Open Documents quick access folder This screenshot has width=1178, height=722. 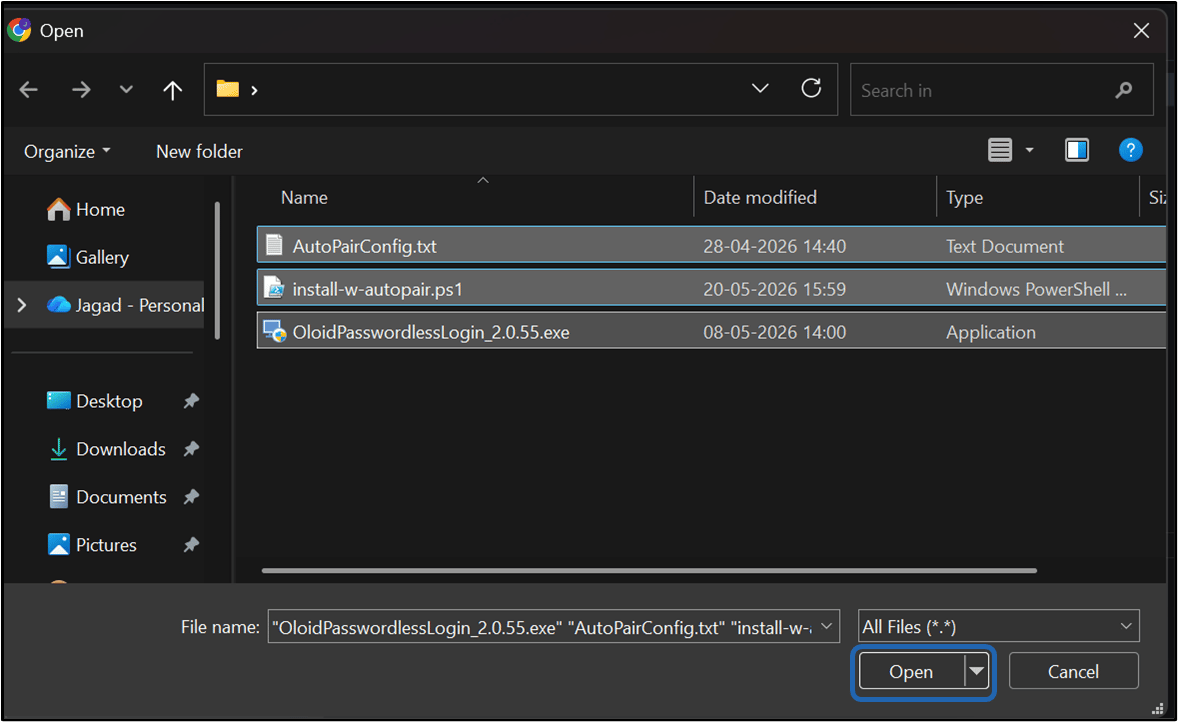107,497
